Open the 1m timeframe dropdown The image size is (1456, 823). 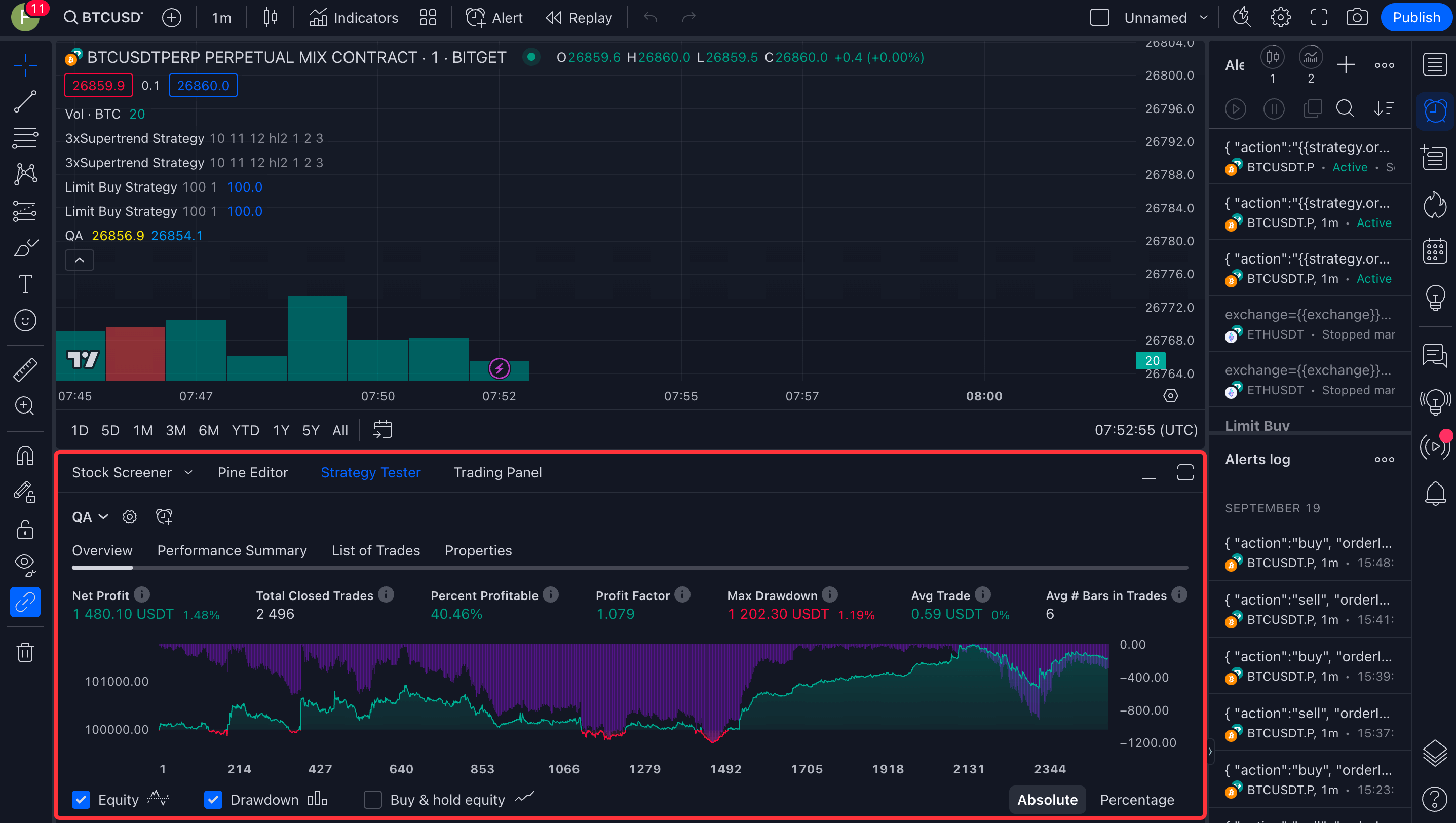point(221,18)
